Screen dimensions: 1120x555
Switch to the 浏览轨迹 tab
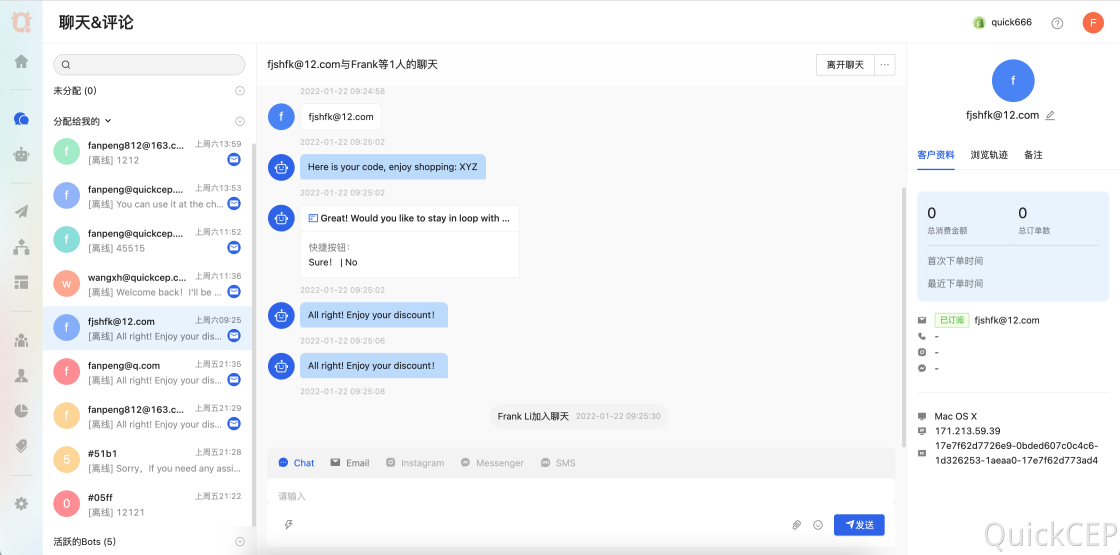pyautogui.click(x=989, y=154)
